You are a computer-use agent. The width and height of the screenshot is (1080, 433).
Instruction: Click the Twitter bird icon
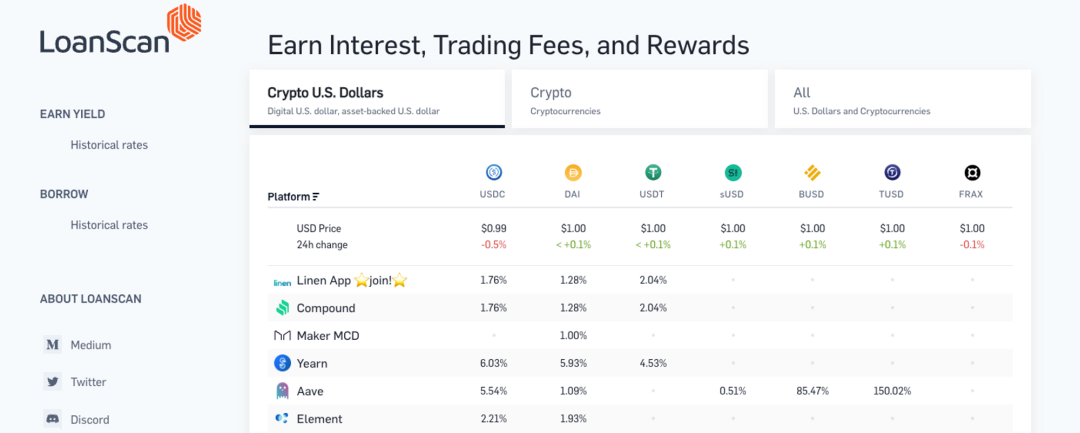52,382
